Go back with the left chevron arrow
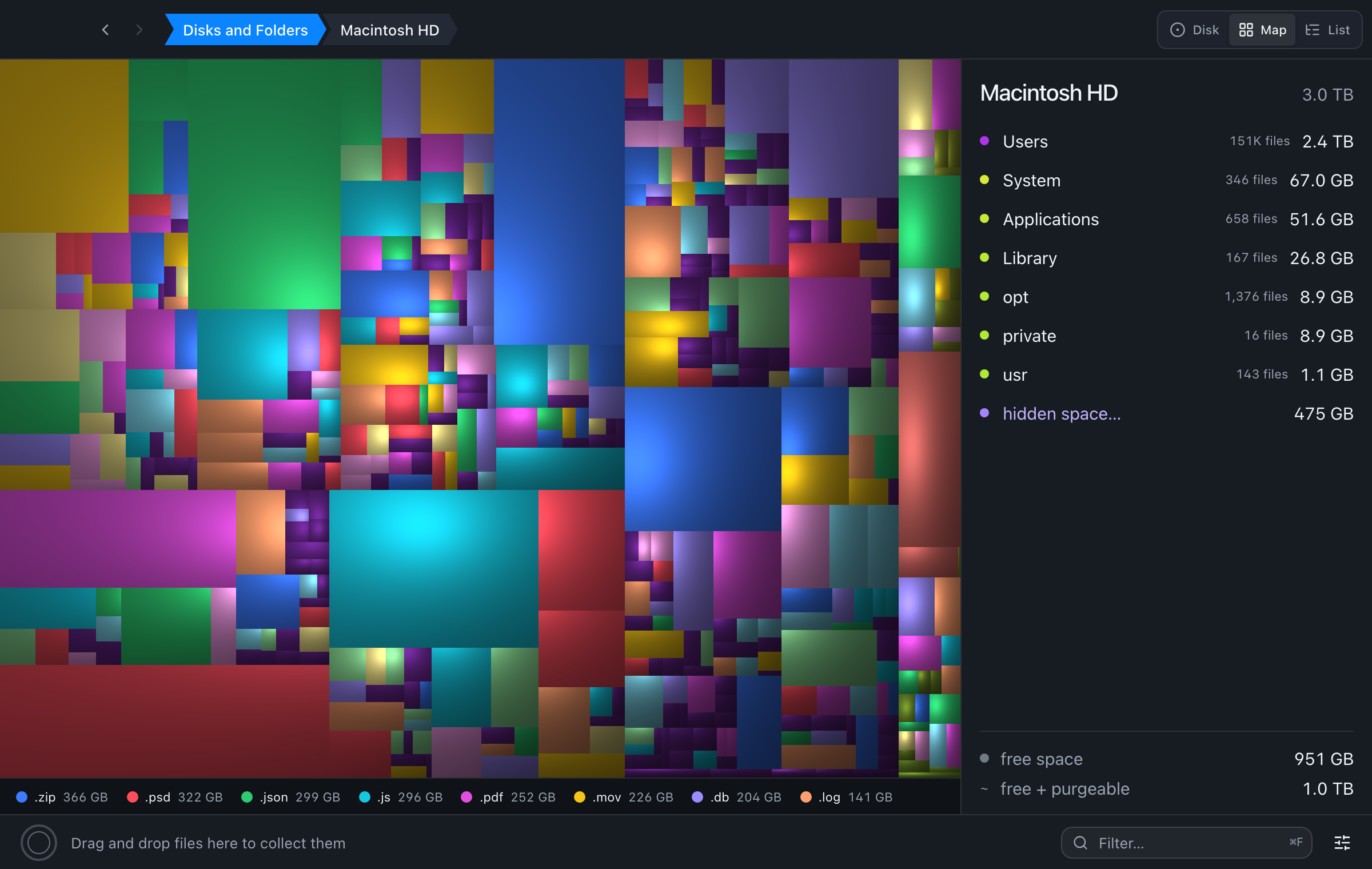 (x=105, y=30)
